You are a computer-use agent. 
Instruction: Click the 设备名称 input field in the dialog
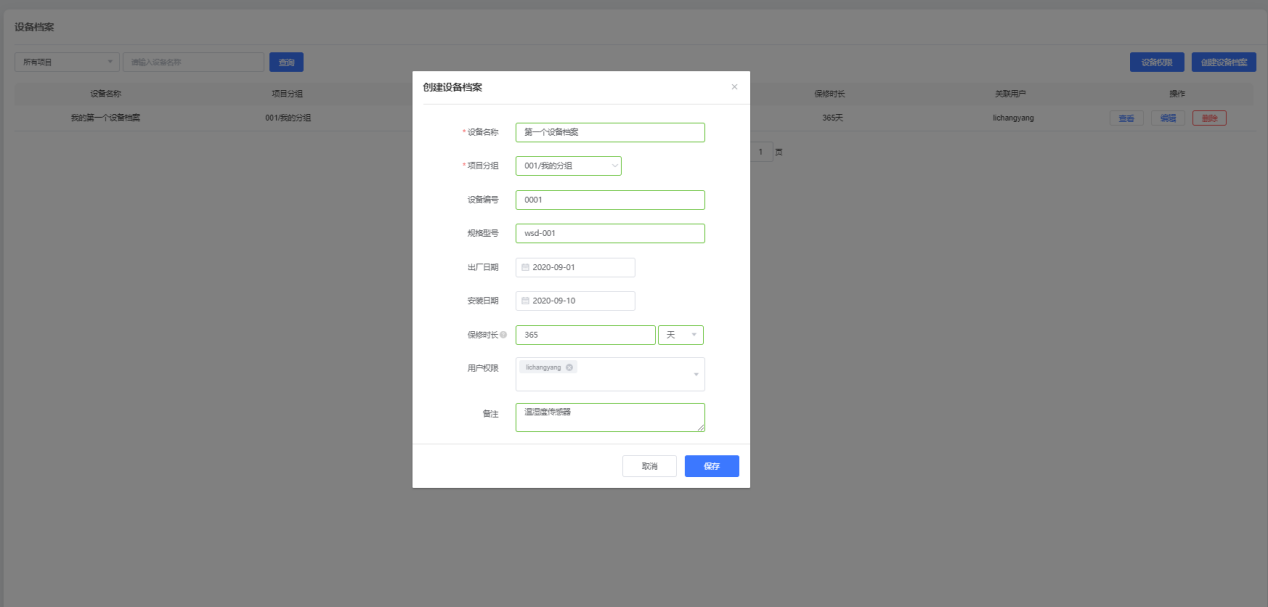click(x=610, y=132)
